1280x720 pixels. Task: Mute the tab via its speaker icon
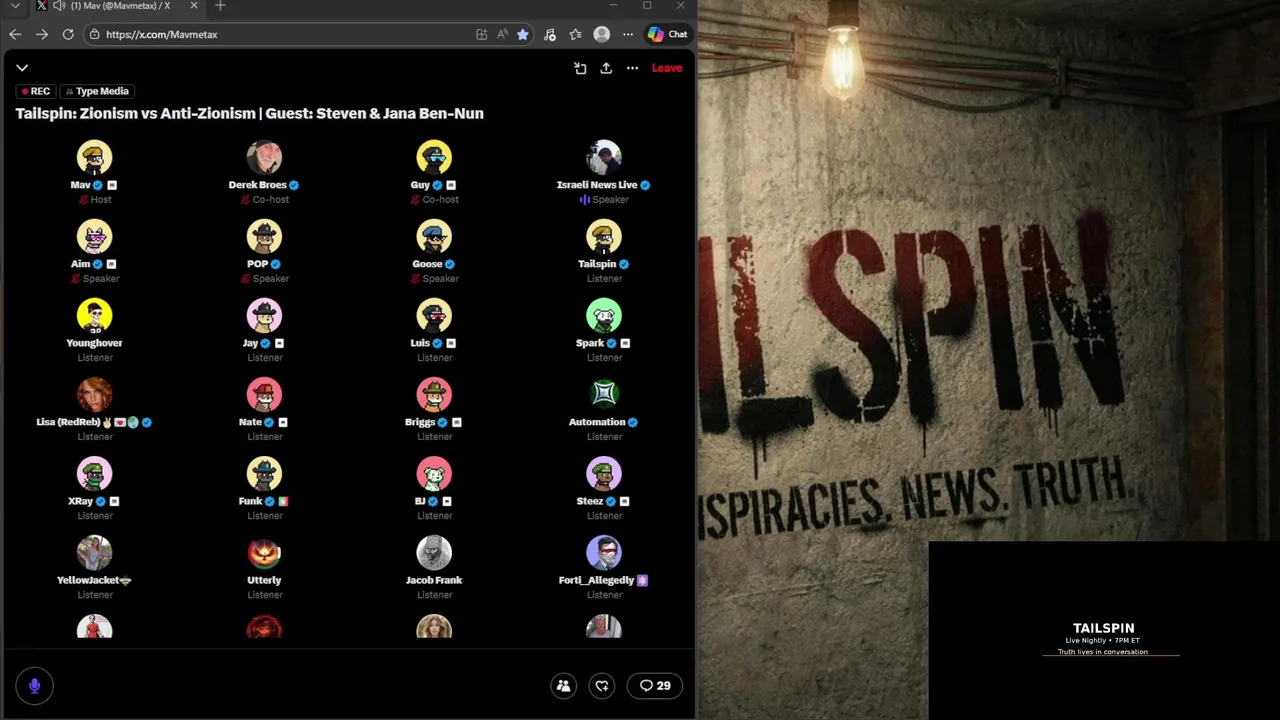coord(59,6)
